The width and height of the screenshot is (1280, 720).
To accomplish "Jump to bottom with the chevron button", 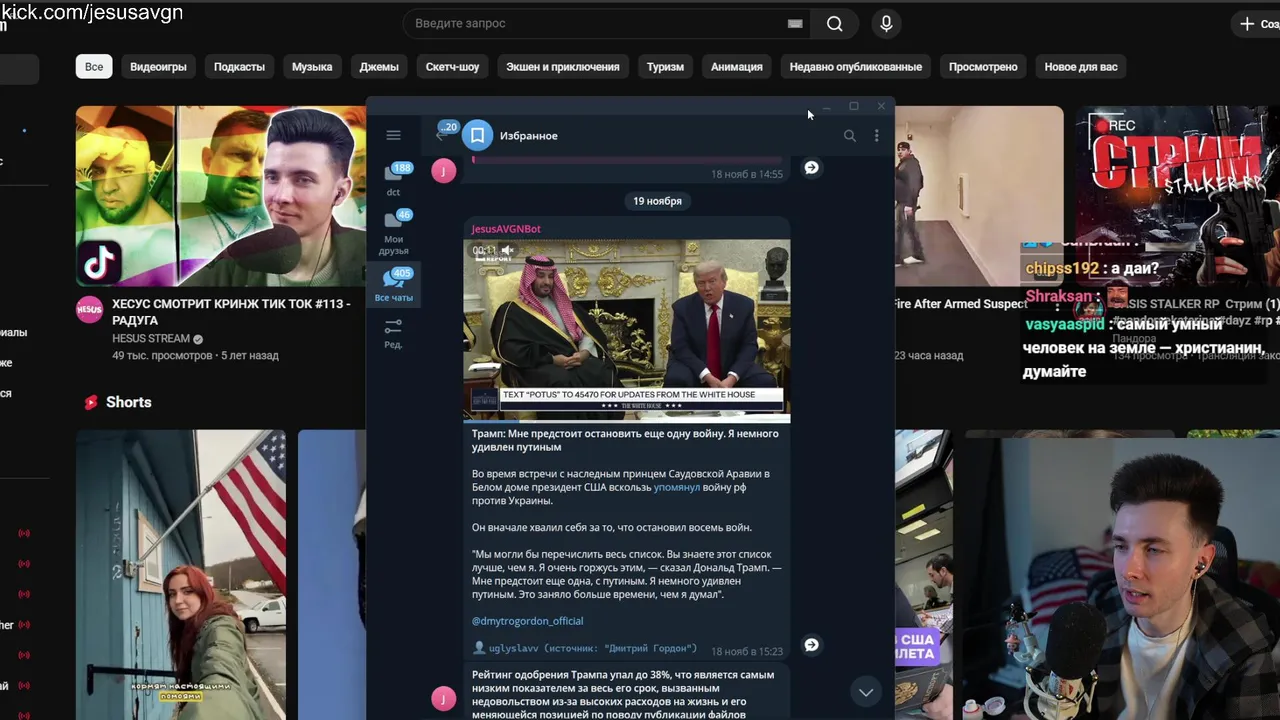I will click(866, 692).
